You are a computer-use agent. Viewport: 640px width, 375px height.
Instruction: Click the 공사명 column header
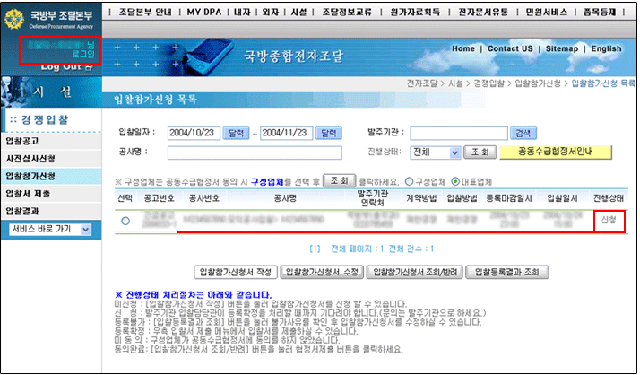click(285, 198)
